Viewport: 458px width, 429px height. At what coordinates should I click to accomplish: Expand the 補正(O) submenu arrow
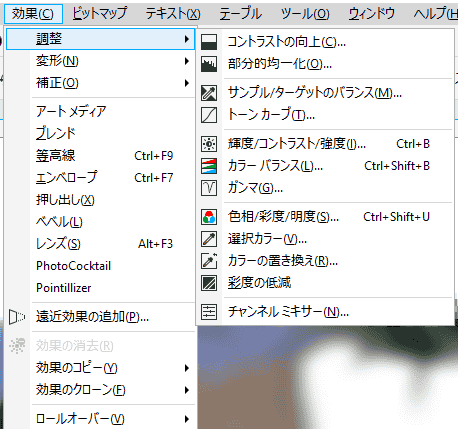point(187,83)
